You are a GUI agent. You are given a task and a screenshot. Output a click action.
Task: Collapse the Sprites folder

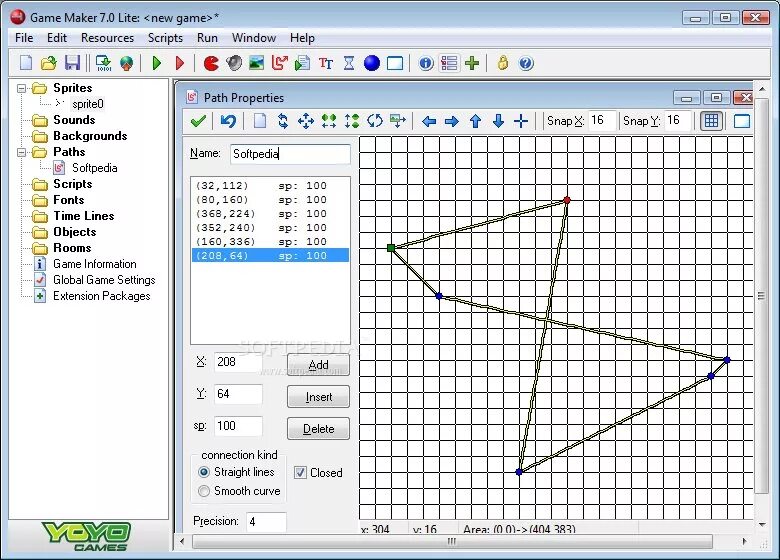[21, 89]
